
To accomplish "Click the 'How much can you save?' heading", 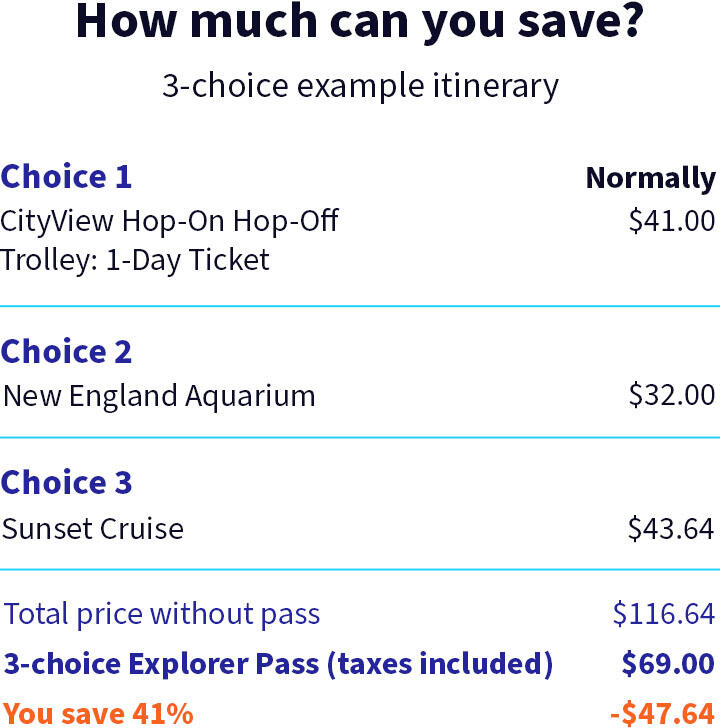I will pos(360,22).
